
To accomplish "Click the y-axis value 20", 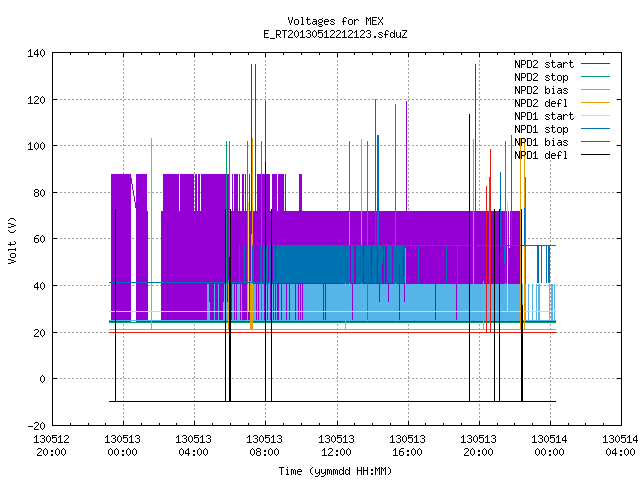I will point(39,333).
